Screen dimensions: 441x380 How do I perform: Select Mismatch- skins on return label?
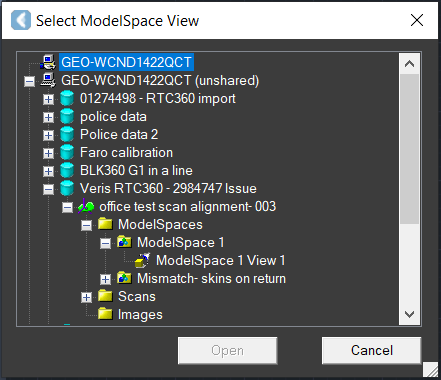click(x=211, y=278)
